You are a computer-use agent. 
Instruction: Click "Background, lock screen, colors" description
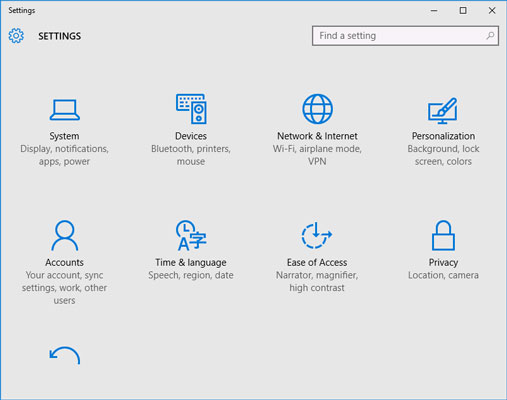[x=443, y=155]
